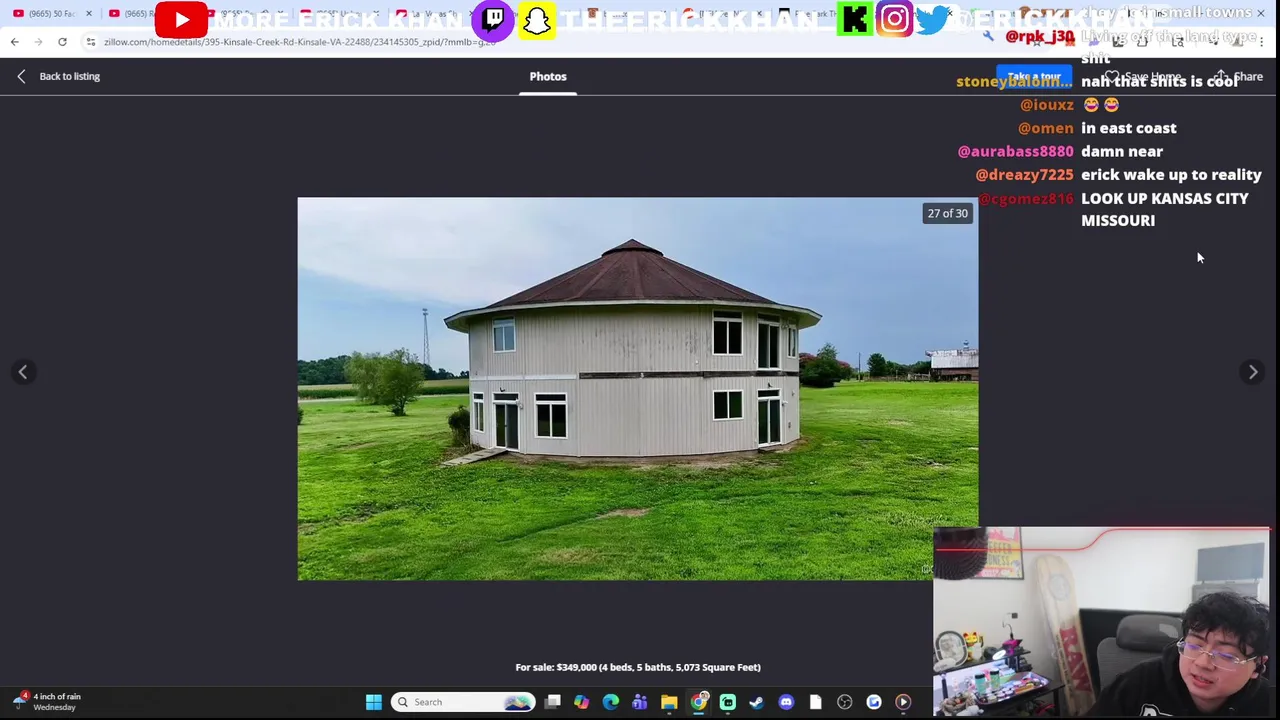
Task: Click the taskbar Search box
Action: pos(462,702)
